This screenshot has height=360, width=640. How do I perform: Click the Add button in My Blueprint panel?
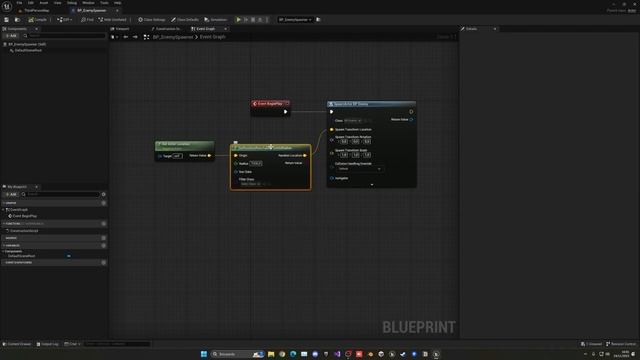(11, 194)
